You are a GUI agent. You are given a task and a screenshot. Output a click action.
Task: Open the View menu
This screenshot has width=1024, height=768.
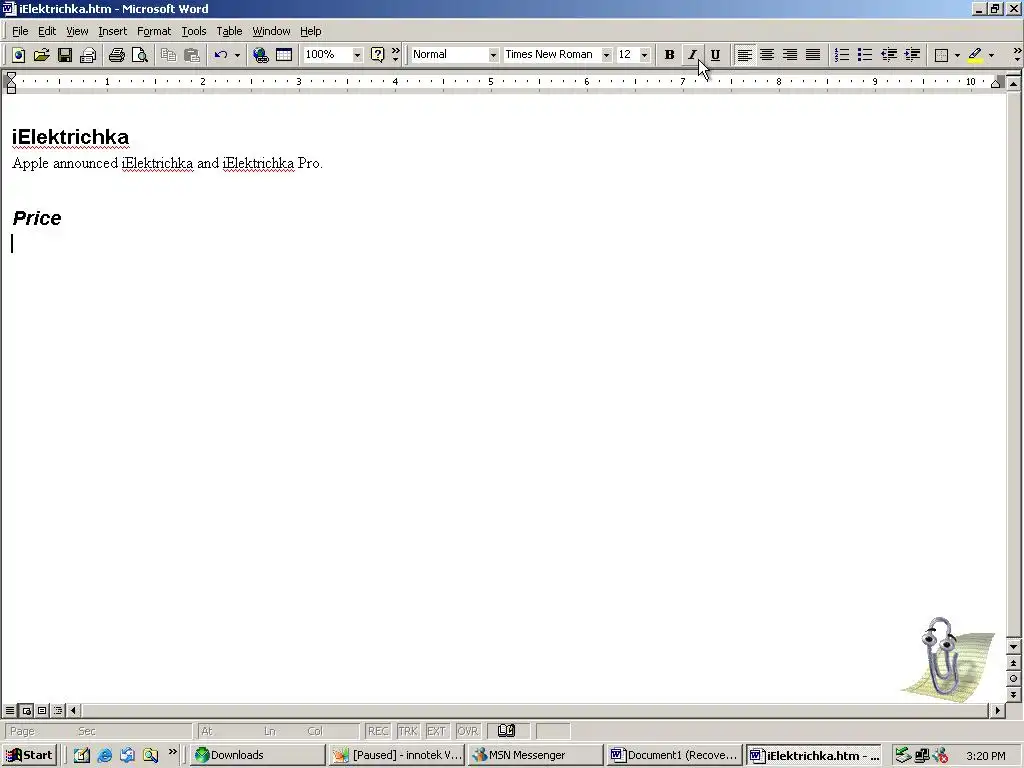click(x=77, y=31)
